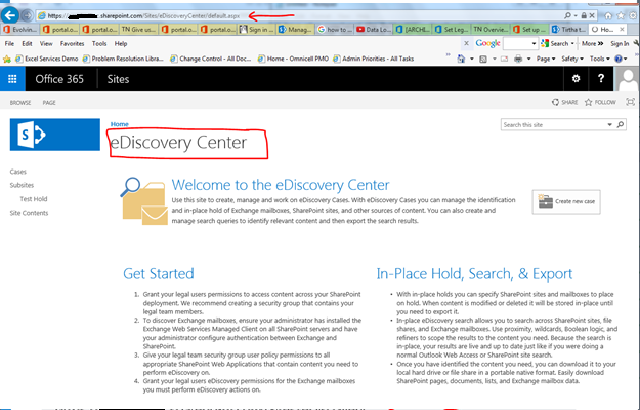Run the Search this site magnifier
The width and height of the screenshot is (640, 410).
click(620, 124)
